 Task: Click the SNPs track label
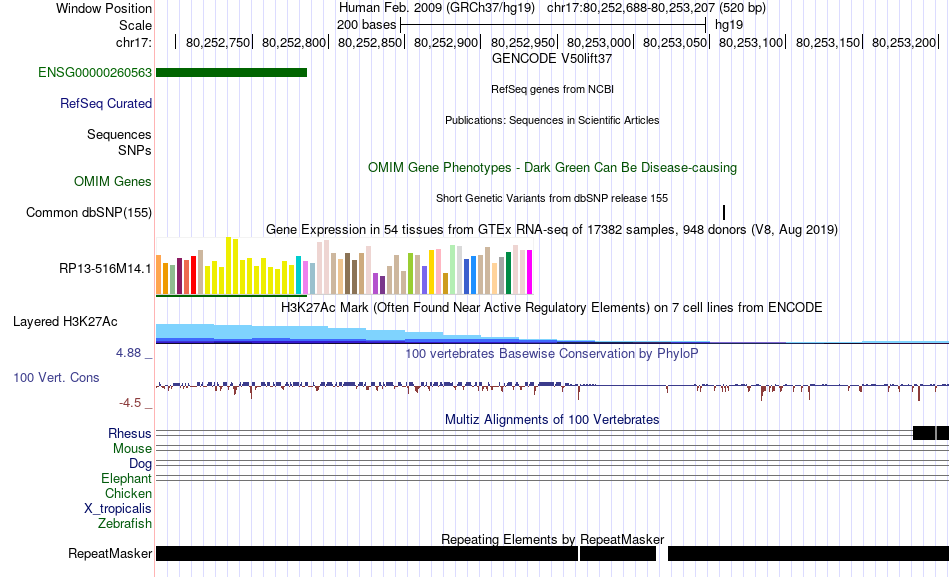click(135, 150)
